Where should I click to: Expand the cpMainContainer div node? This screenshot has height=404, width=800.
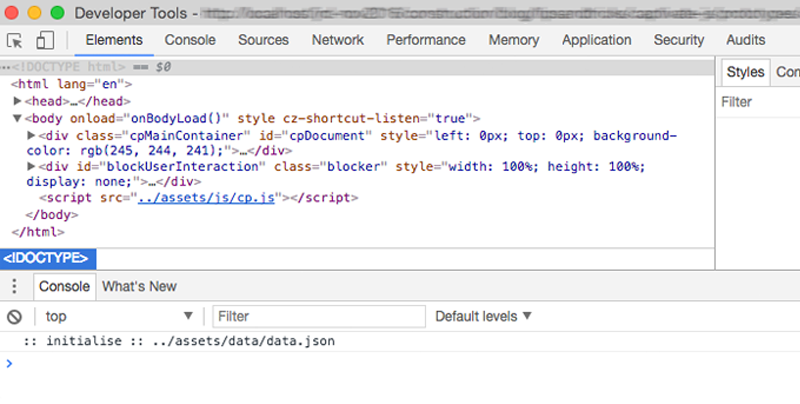point(31,135)
